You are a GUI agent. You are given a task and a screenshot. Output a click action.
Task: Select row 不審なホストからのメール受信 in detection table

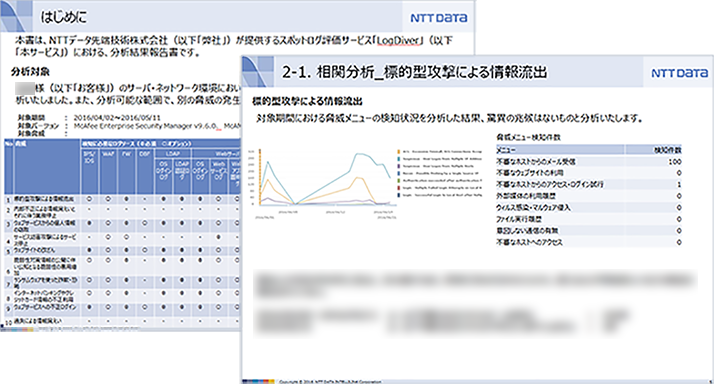point(589,162)
